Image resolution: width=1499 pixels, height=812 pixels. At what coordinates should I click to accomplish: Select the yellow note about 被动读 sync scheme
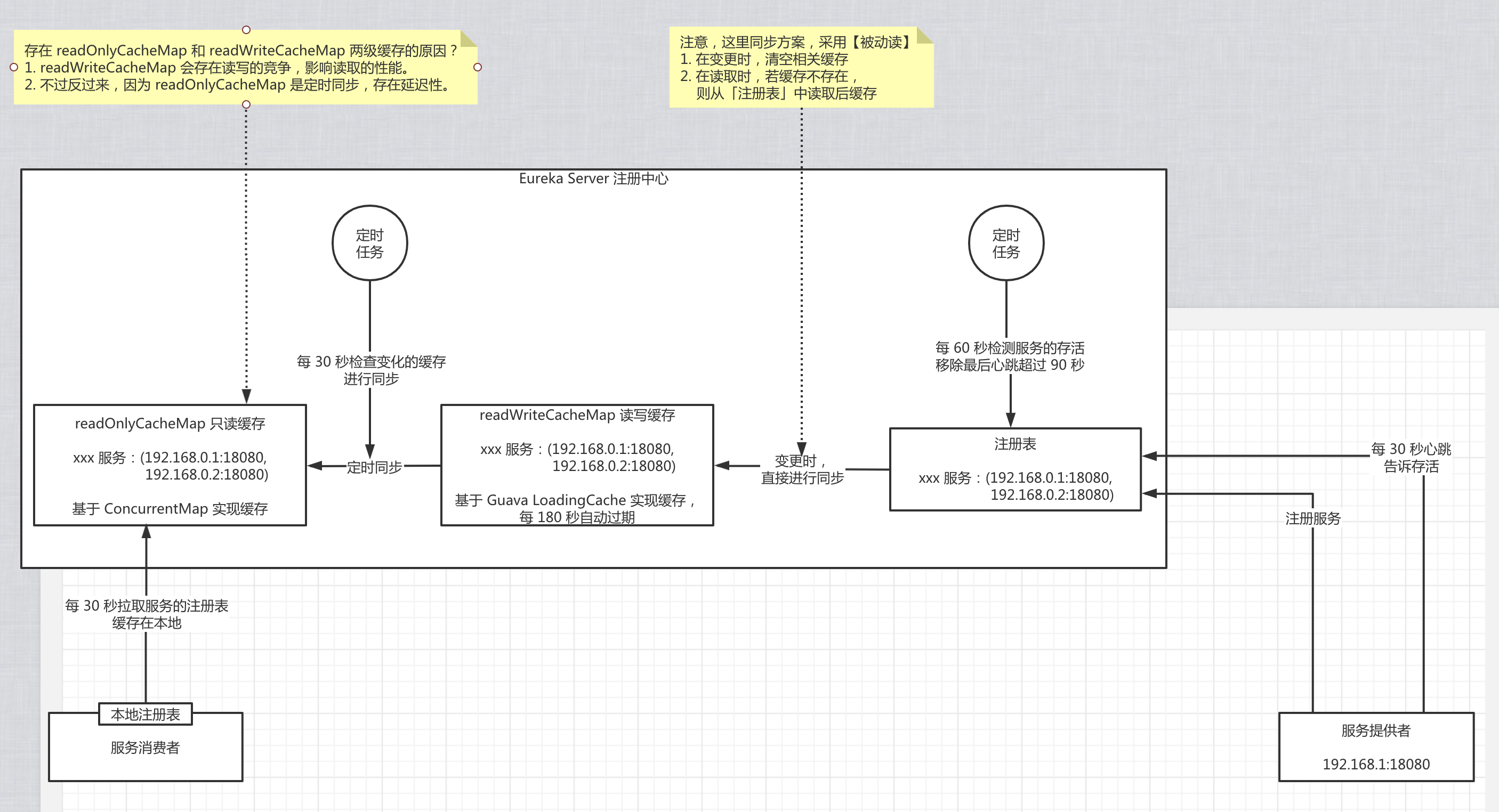click(x=800, y=68)
